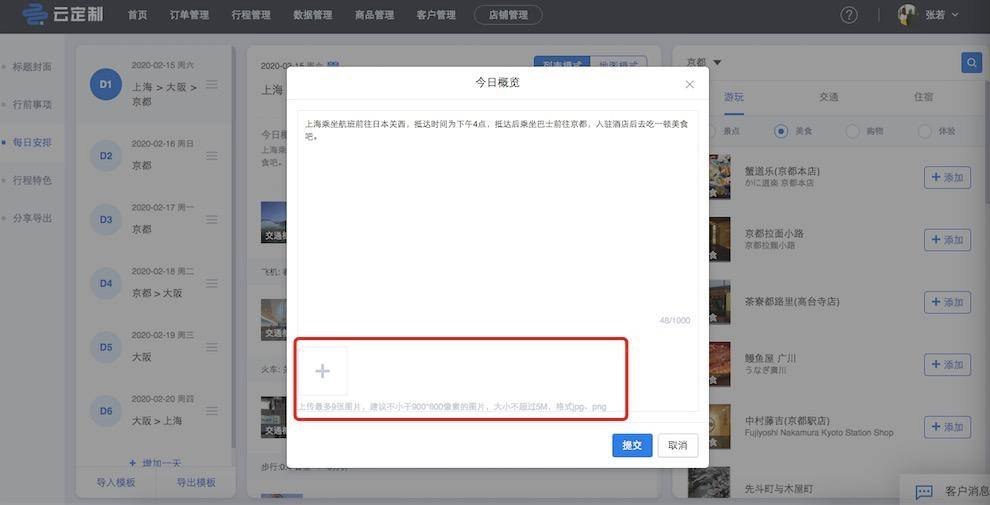The image size is (990, 505).
Task: Click the 导出模板 button
Action: click(196, 482)
